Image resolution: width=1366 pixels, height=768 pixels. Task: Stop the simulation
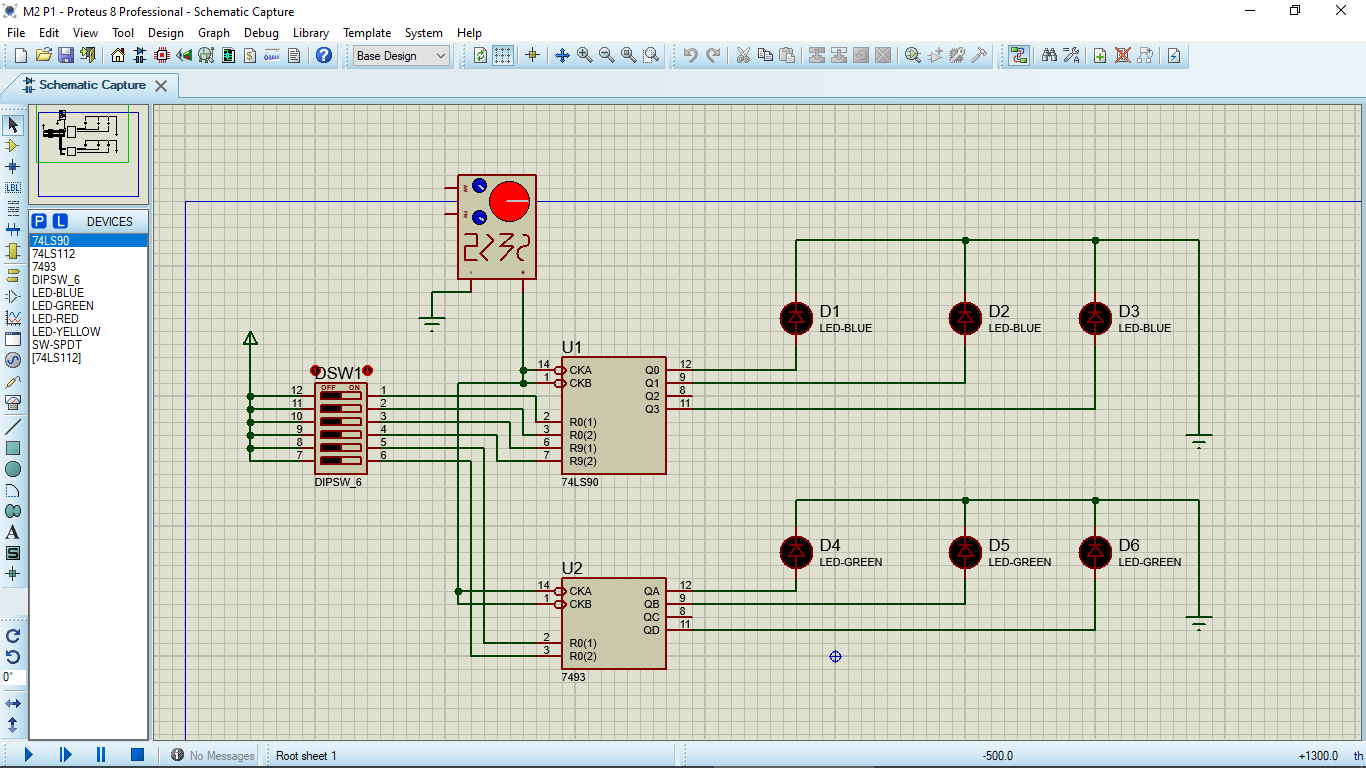tap(138, 755)
